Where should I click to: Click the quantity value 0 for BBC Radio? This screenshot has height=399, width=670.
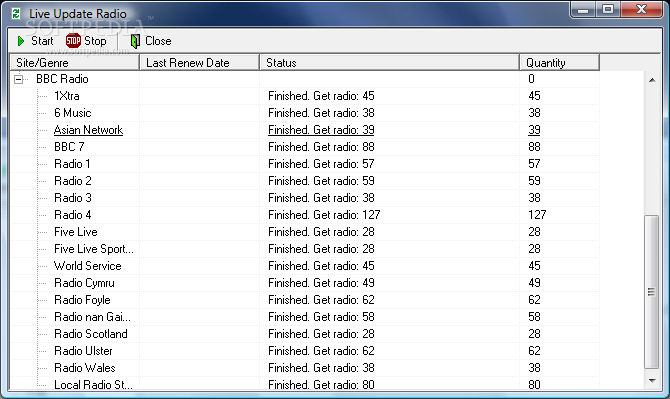coord(531,79)
